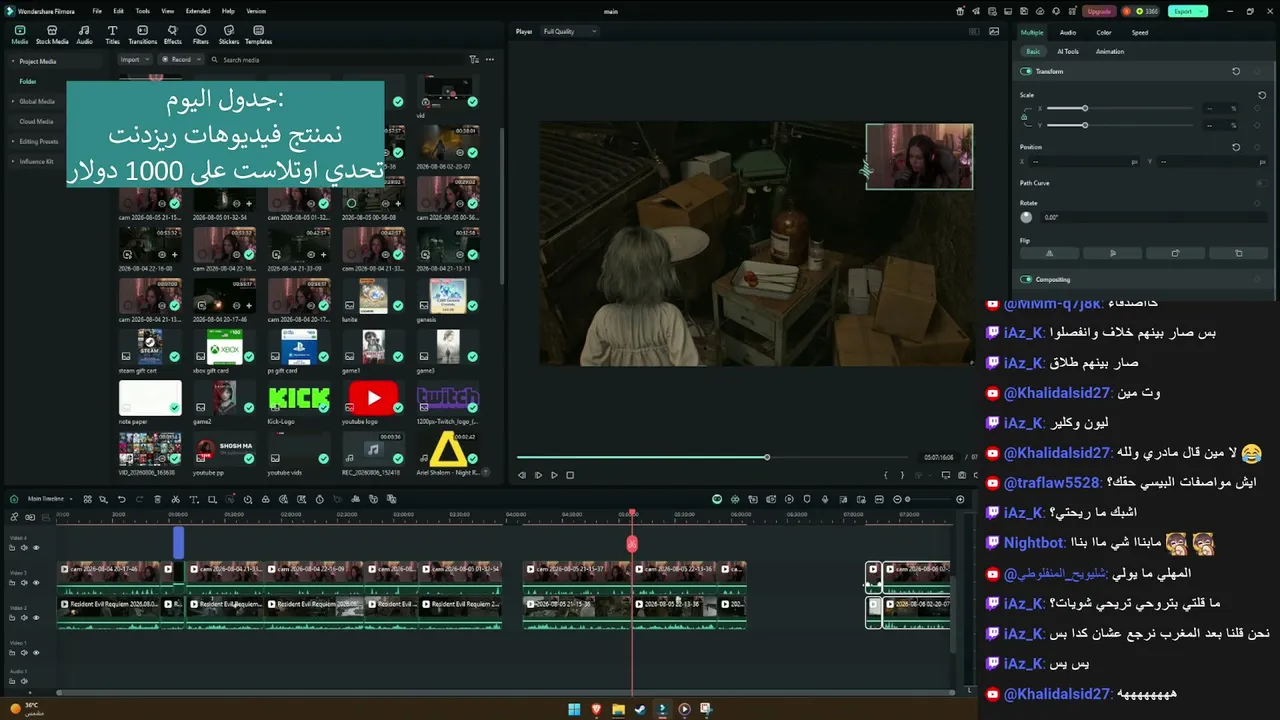Expand the Editing Presets tree item

(x=13, y=142)
